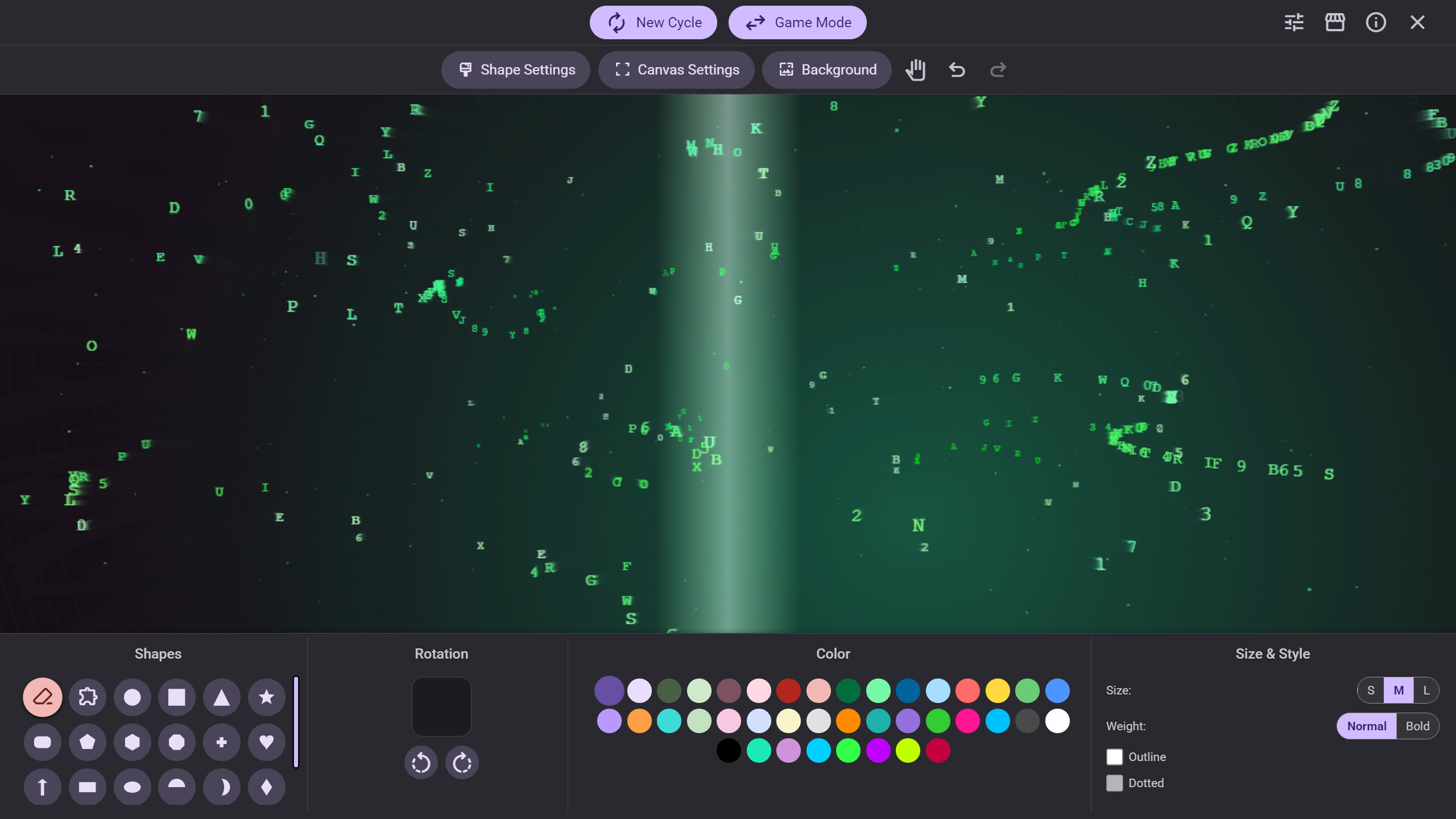Image resolution: width=1456 pixels, height=819 pixels.
Task: Start a New Cycle
Action: [x=653, y=22]
